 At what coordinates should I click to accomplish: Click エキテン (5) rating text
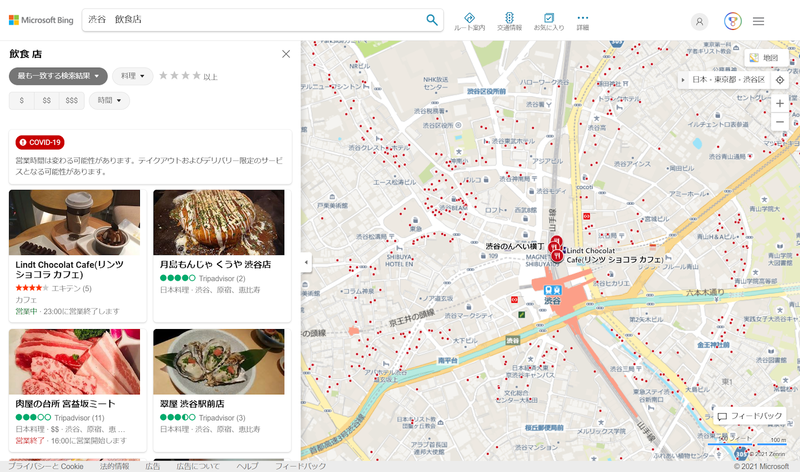pos(71,288)
